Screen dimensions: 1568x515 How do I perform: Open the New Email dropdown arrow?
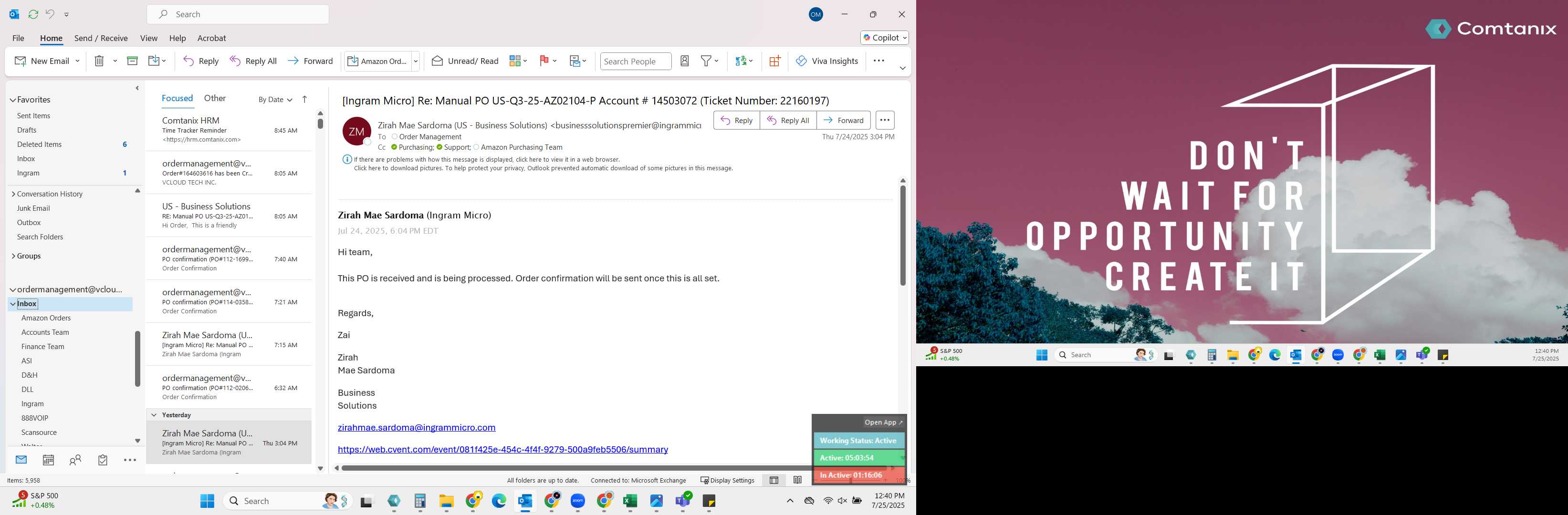(x=77, y=61)
